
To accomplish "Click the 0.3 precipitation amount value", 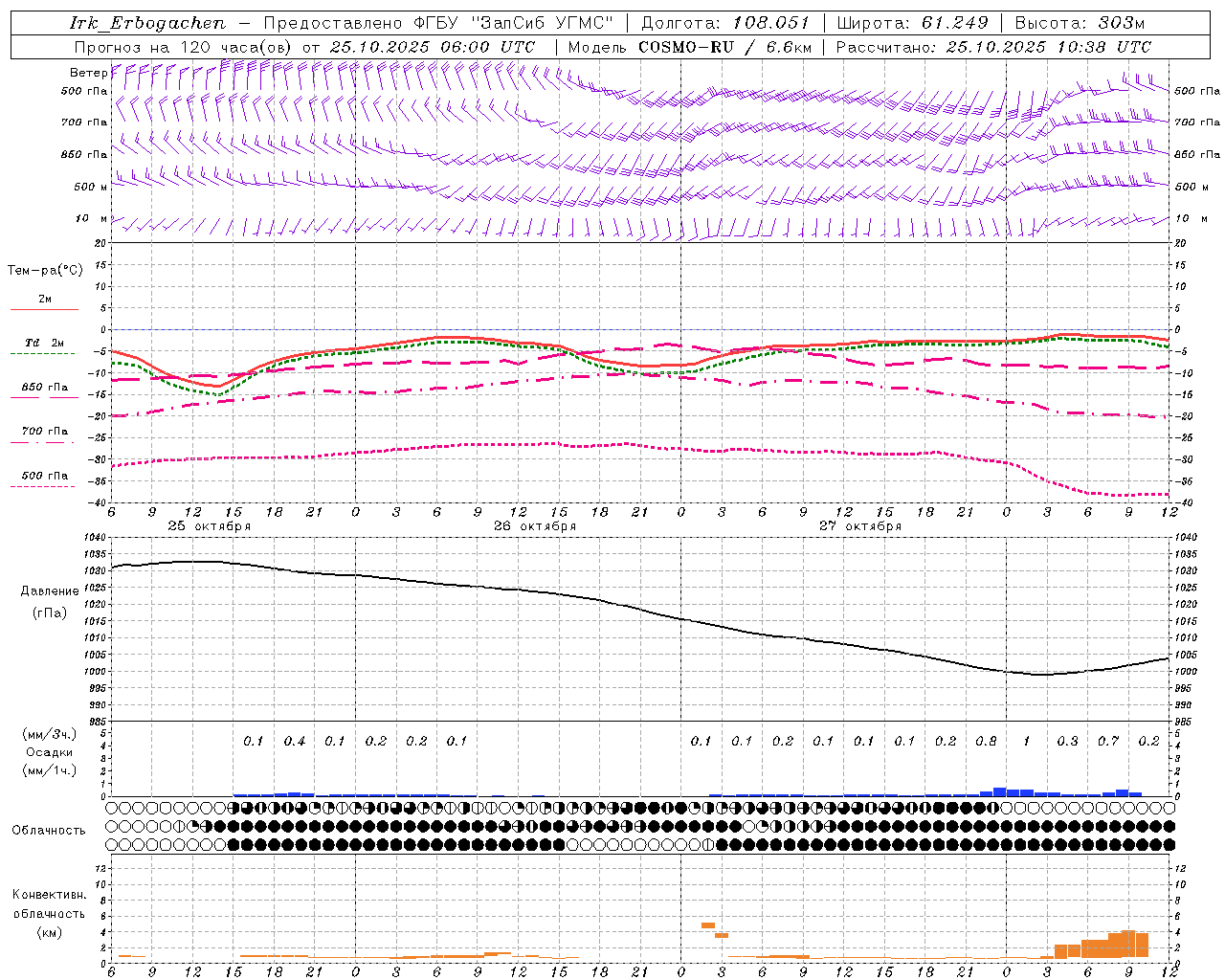I will pos(1067,741).
